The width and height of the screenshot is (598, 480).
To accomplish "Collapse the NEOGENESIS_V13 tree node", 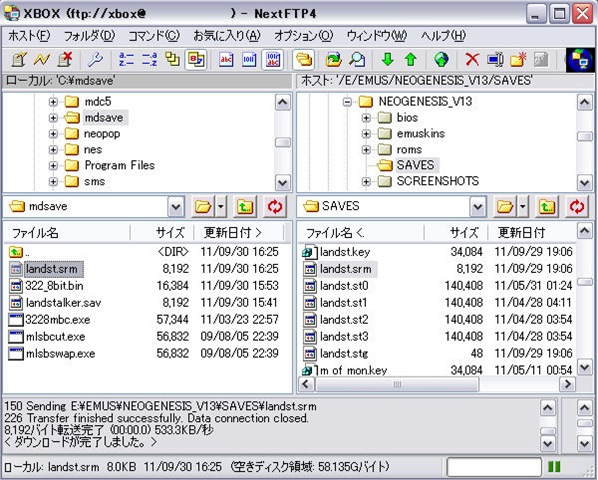I will pos(347,102).
